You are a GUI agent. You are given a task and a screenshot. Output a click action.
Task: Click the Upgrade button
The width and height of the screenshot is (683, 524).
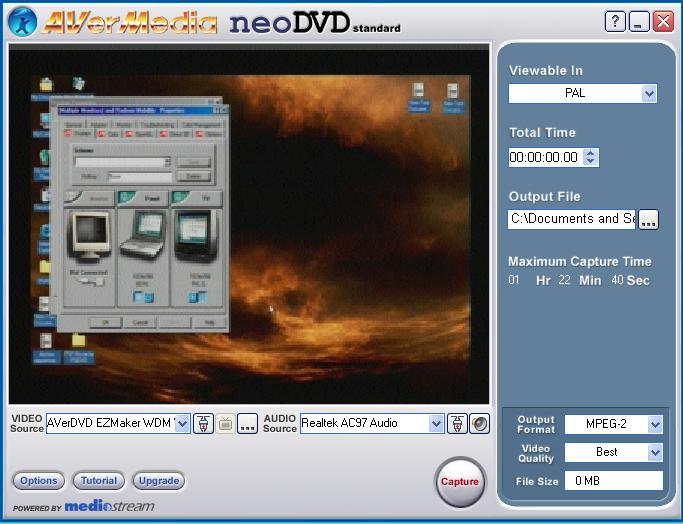pos(159,481)
